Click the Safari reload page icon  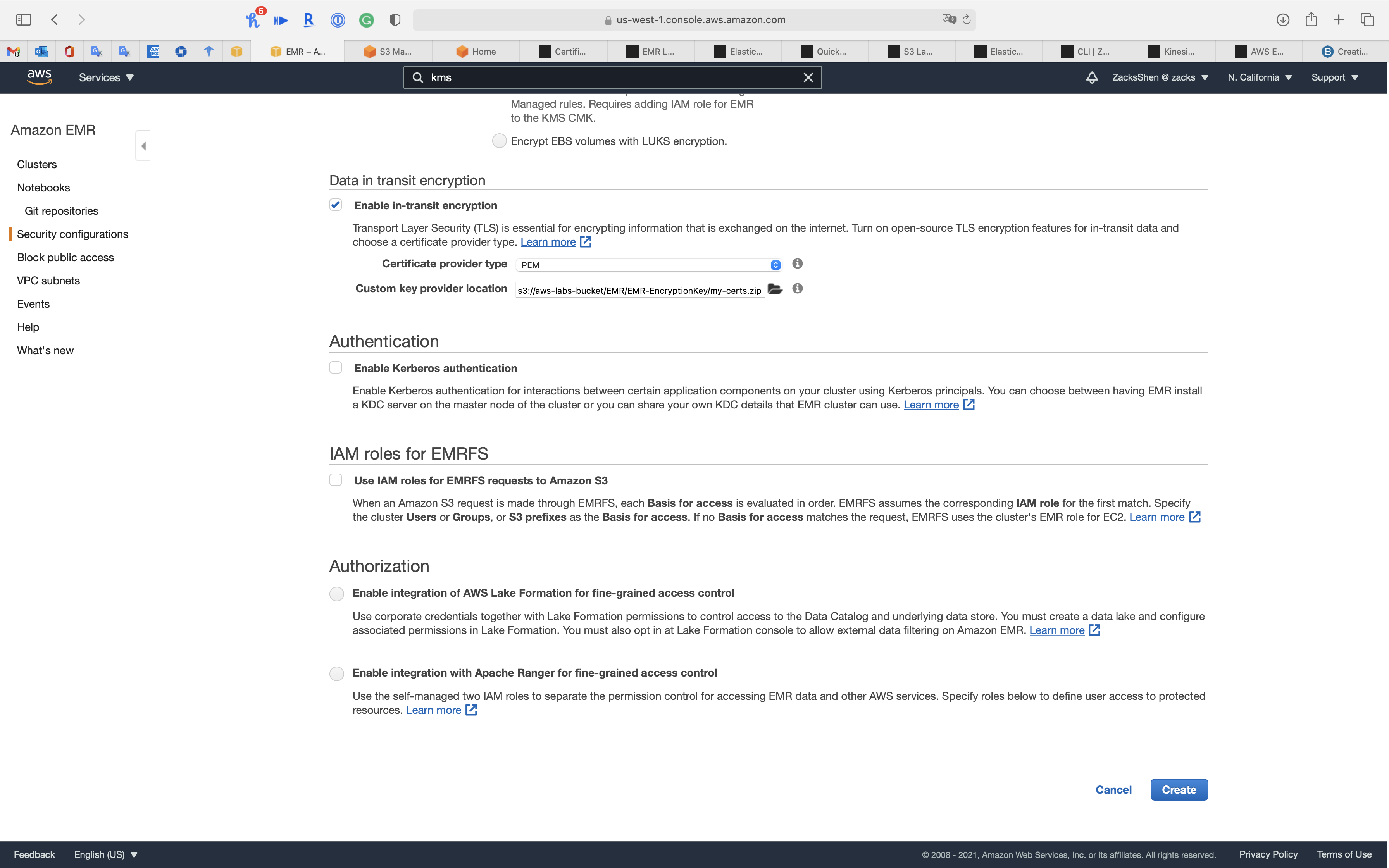pyautogui.click(x=967, y=19)
